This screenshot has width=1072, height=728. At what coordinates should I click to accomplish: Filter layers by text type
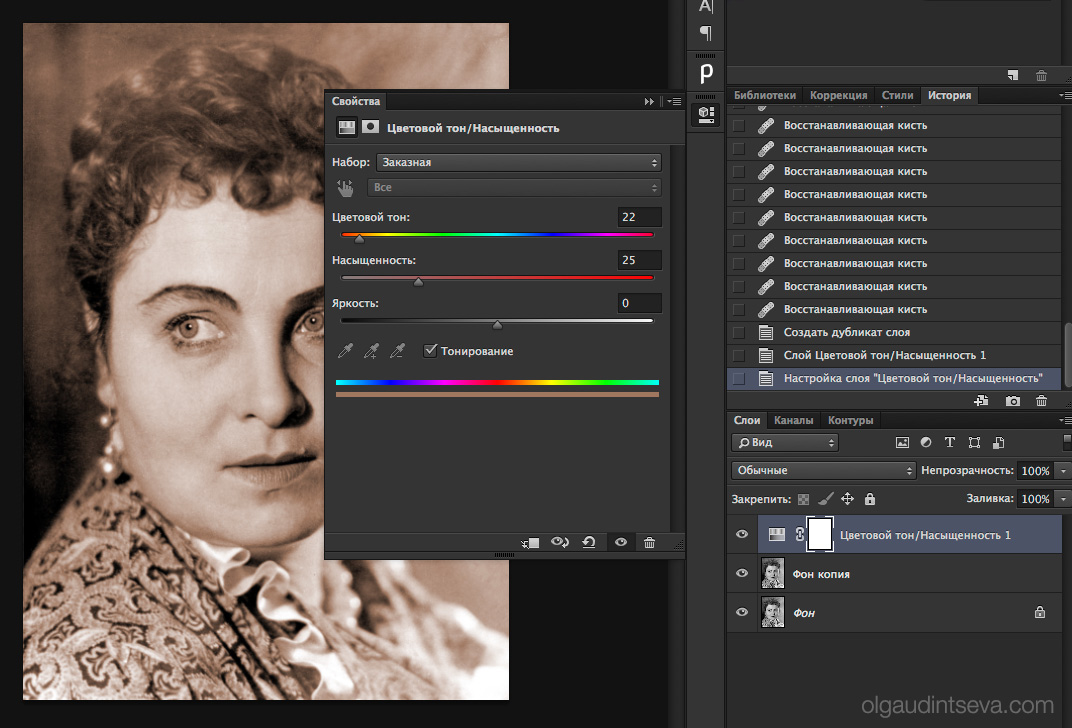(950, 443)
